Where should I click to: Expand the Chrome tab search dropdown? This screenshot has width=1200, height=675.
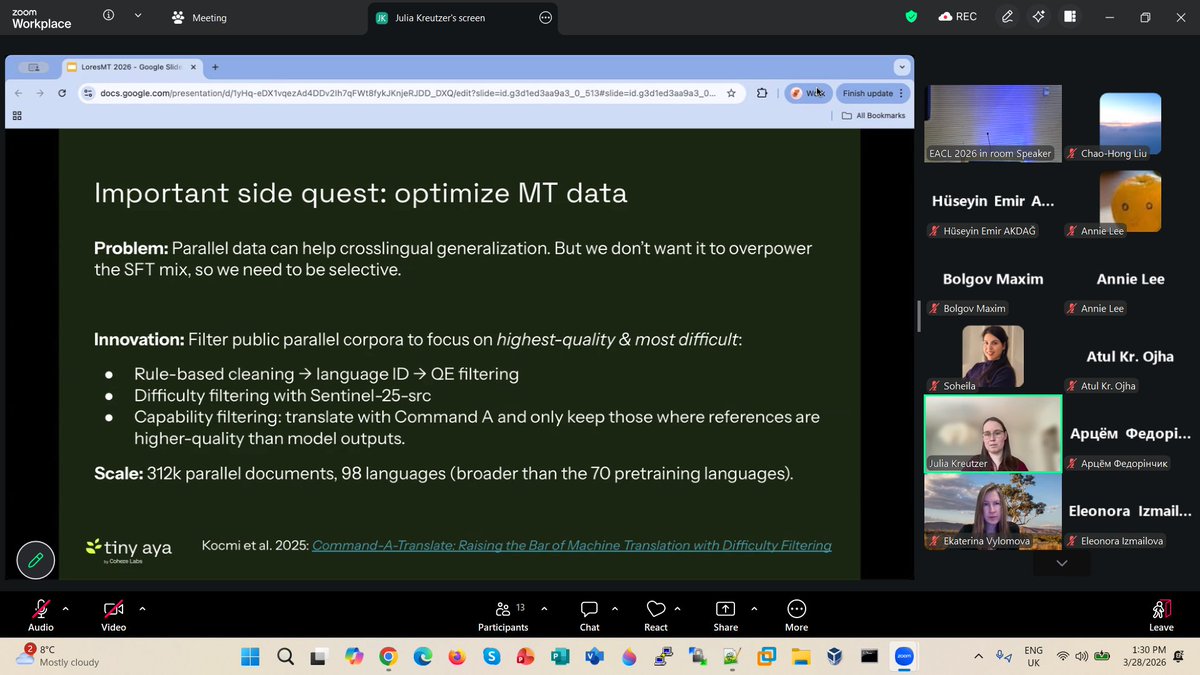(x=902, y=67)
